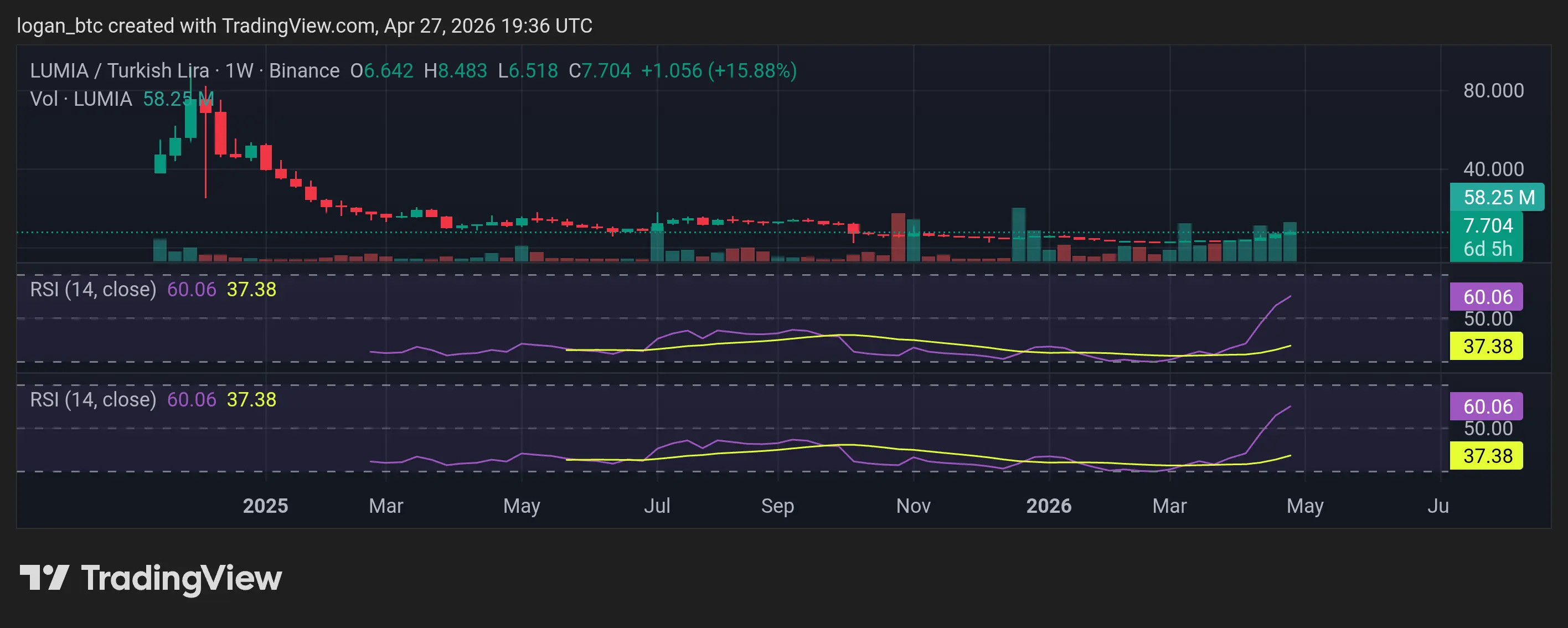Select the upper RSI (14, close) legend
Screen dimensions: 1568x628
[x=93, y=289]
